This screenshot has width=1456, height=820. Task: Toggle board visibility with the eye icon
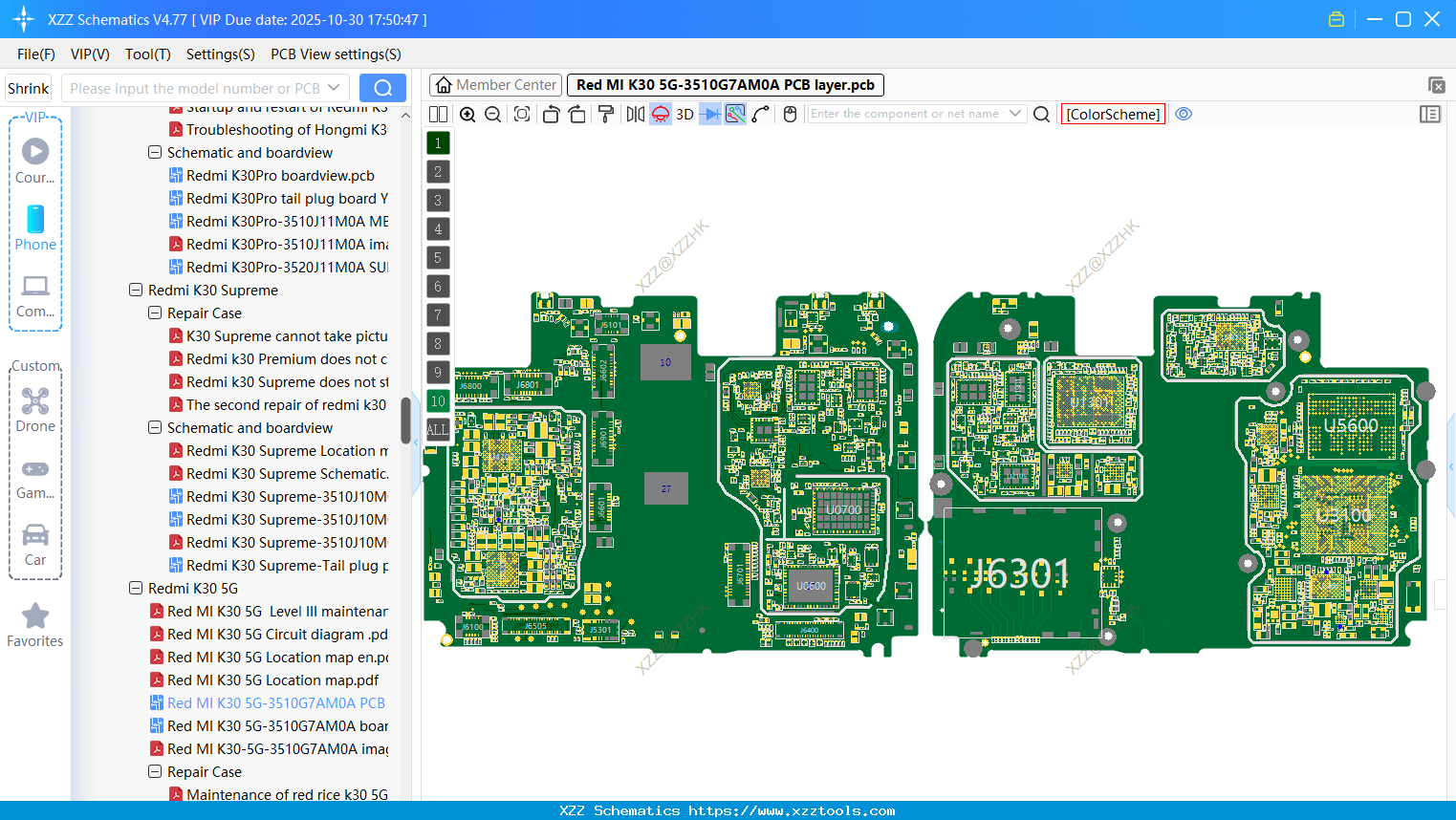(x=1184, y=114)
